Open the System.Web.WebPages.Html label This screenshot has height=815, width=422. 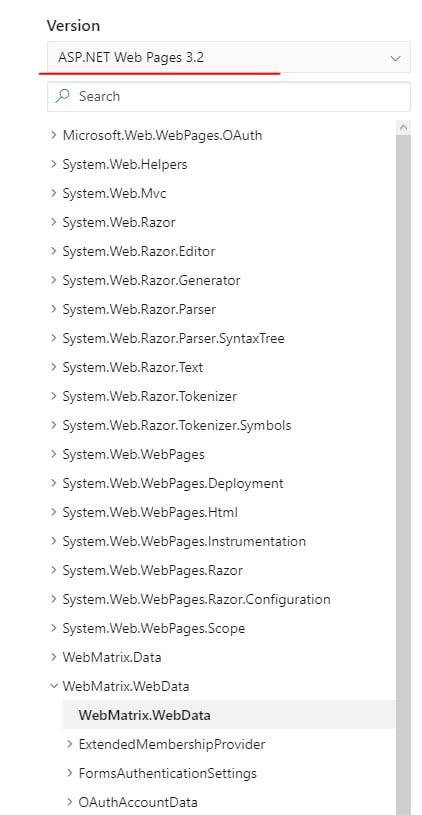coord(150,513)
